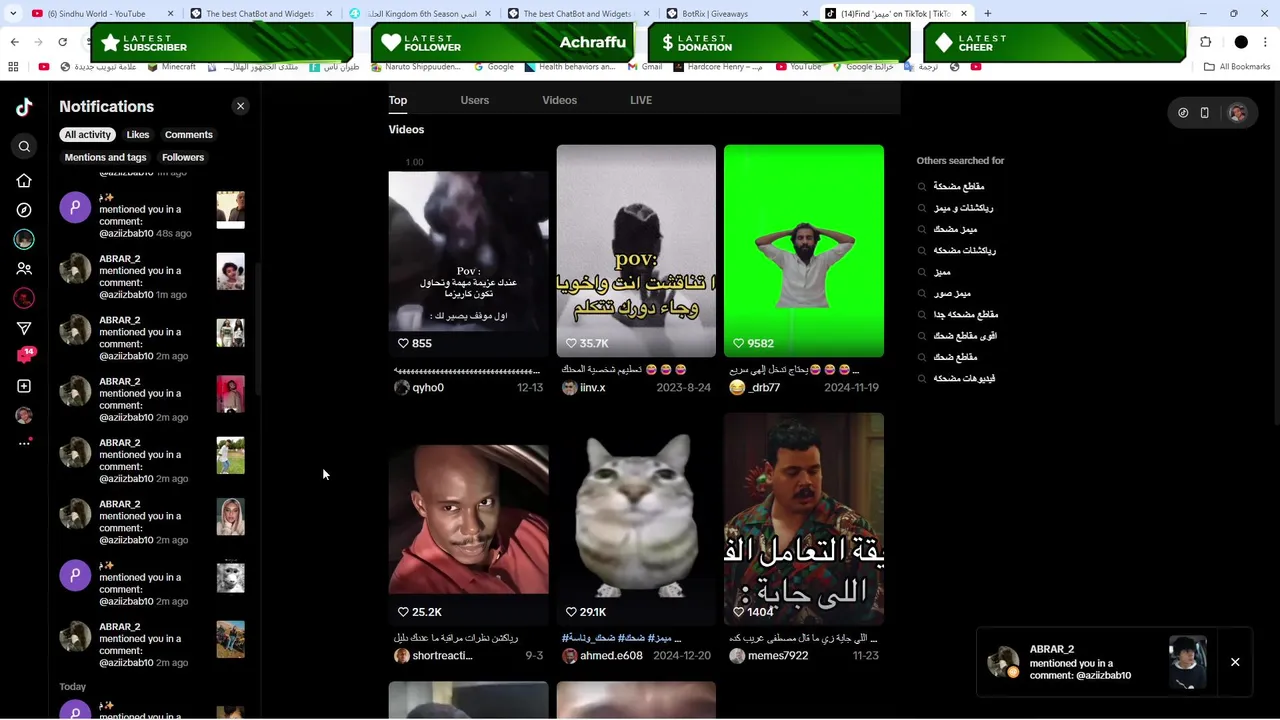
Task: Open the Minecraft bookmark
Action: tap(172, 67)
